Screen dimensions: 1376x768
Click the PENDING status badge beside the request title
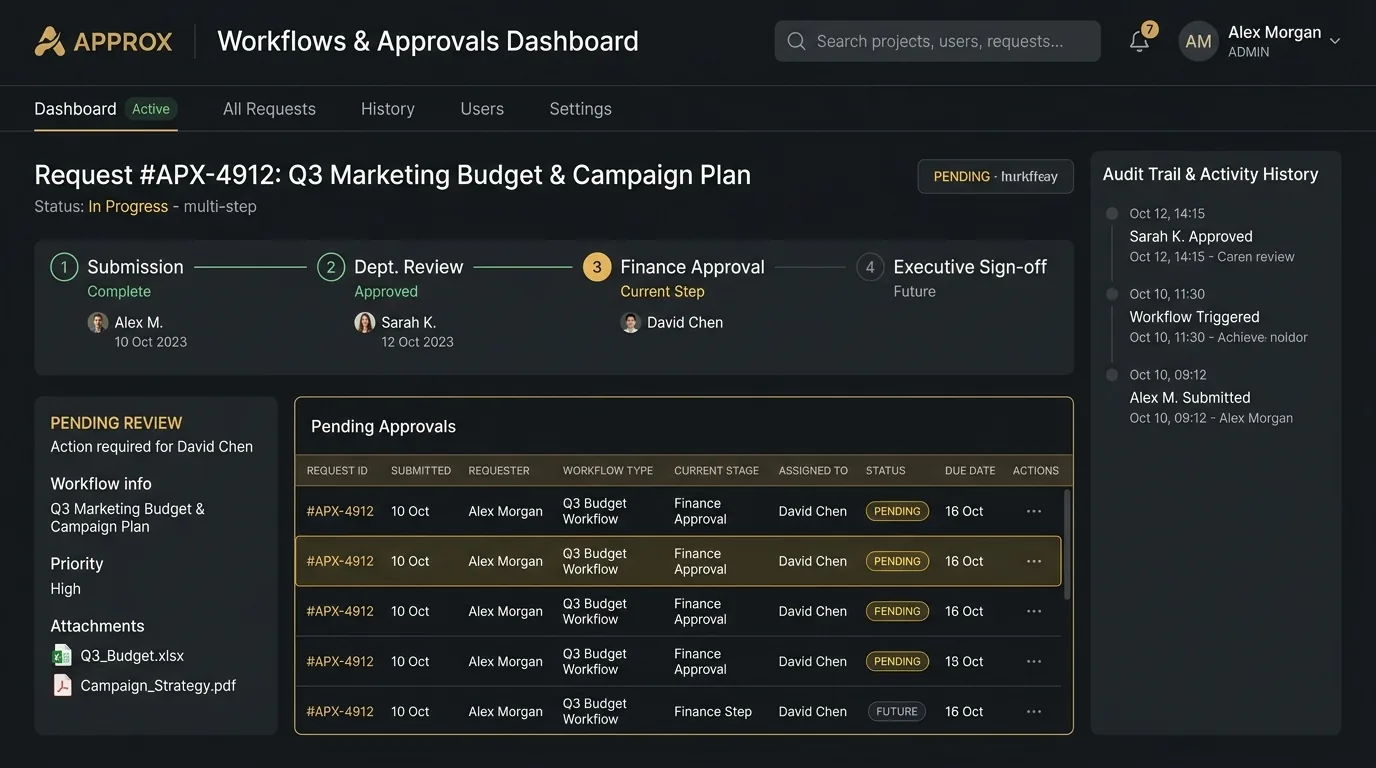coord(995,176)
